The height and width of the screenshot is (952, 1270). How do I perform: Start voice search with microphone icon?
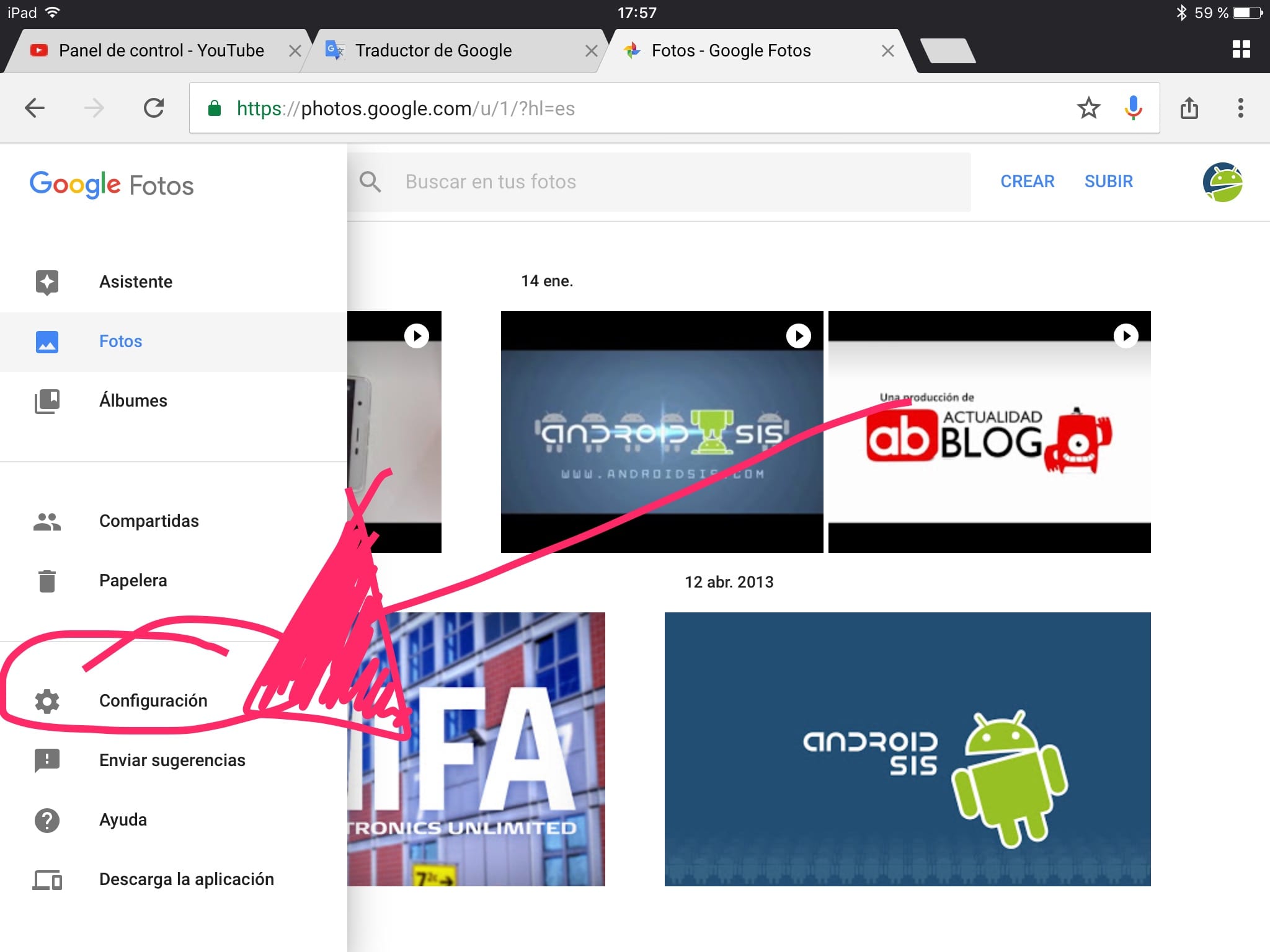pyautogui.click(x=1134, y=108)
